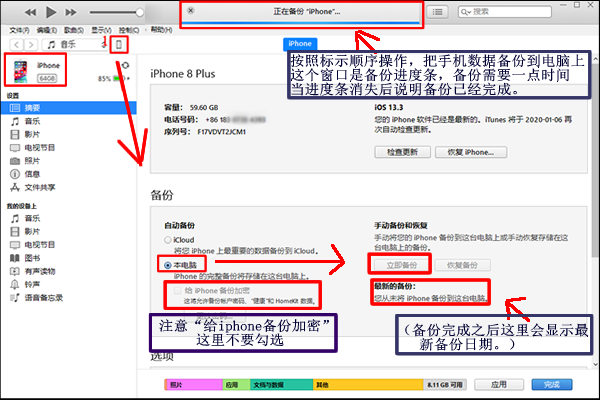The image size is (600, 400).
Task: Select the iPhone tab
Action: click(300, 44)
